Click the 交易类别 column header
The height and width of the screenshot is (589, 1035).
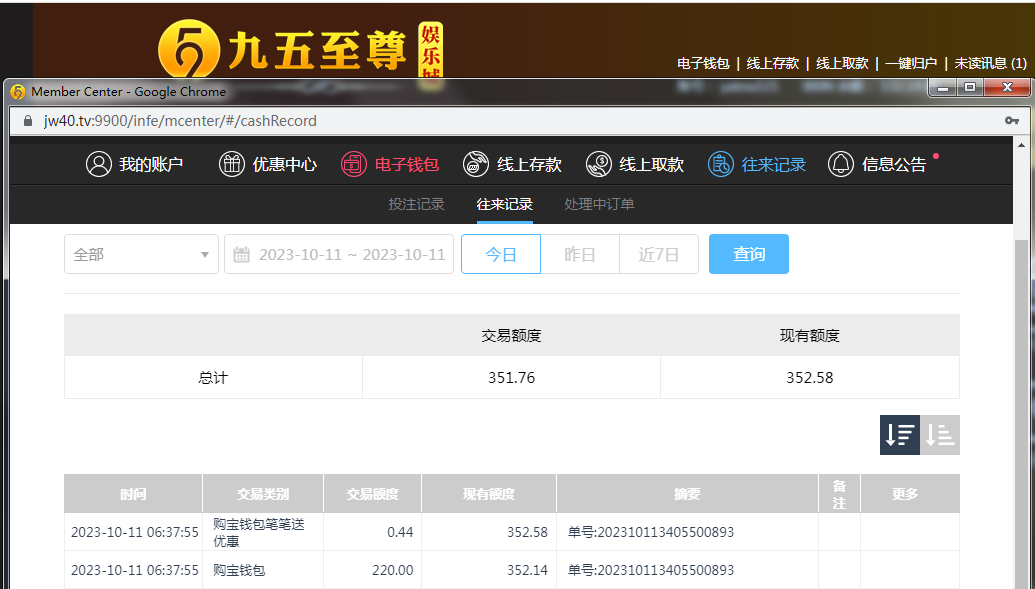pyautogui.click(x=263, y=494)
